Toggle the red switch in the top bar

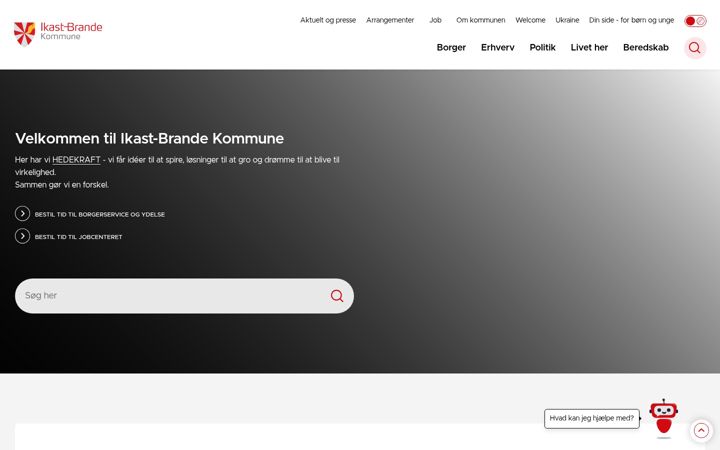click(695, 21)
